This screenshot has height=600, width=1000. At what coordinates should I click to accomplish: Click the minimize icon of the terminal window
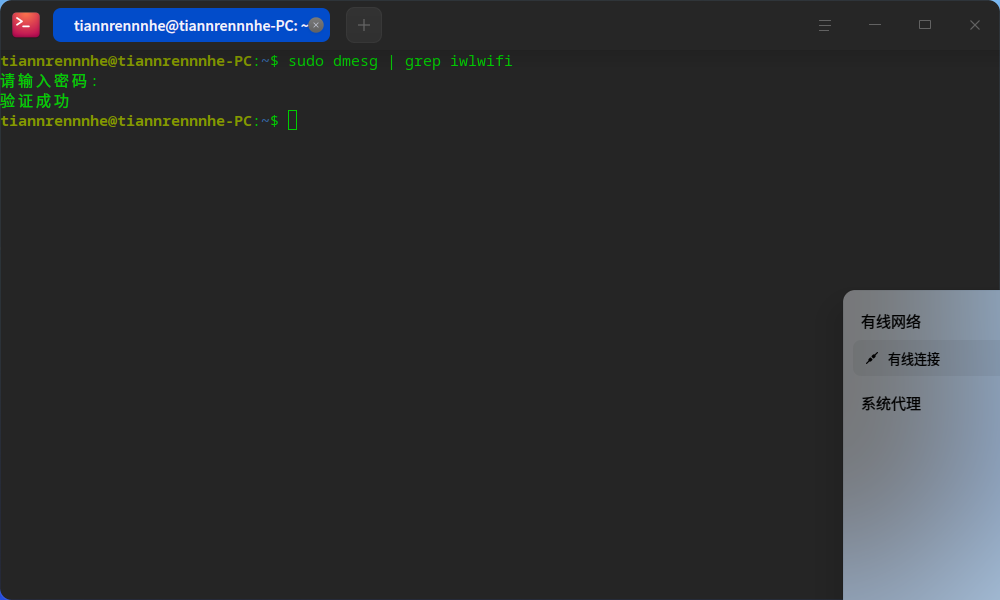[x=874, y=24]
